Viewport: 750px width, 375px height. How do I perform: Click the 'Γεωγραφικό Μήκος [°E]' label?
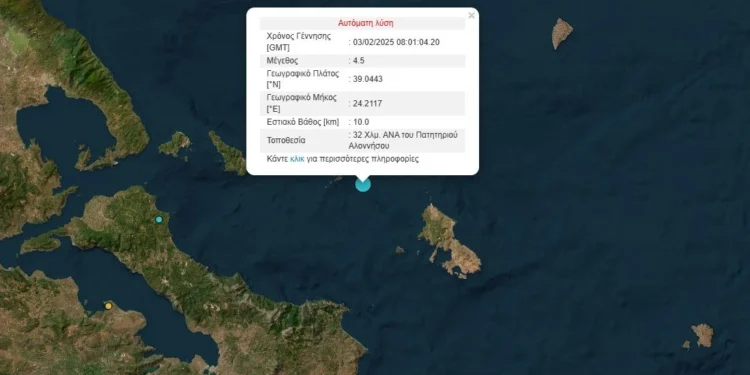point(301,103)
